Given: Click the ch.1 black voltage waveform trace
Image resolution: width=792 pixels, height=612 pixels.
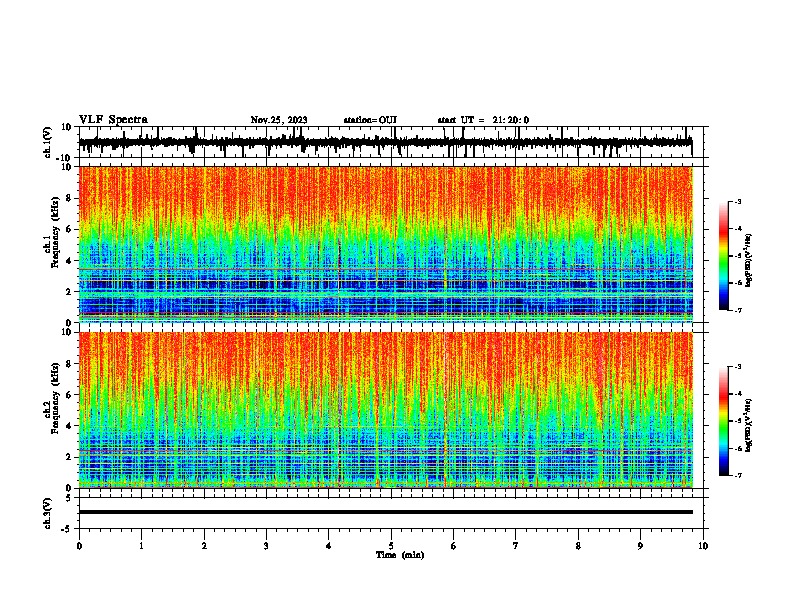Looking at the screenshot, I should (x=385, y=142).
